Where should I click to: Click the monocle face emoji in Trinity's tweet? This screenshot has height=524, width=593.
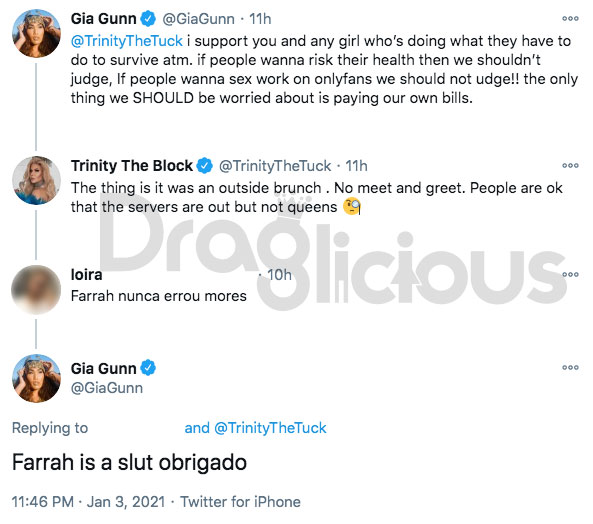pyautogui.click(x=351, y=206)
